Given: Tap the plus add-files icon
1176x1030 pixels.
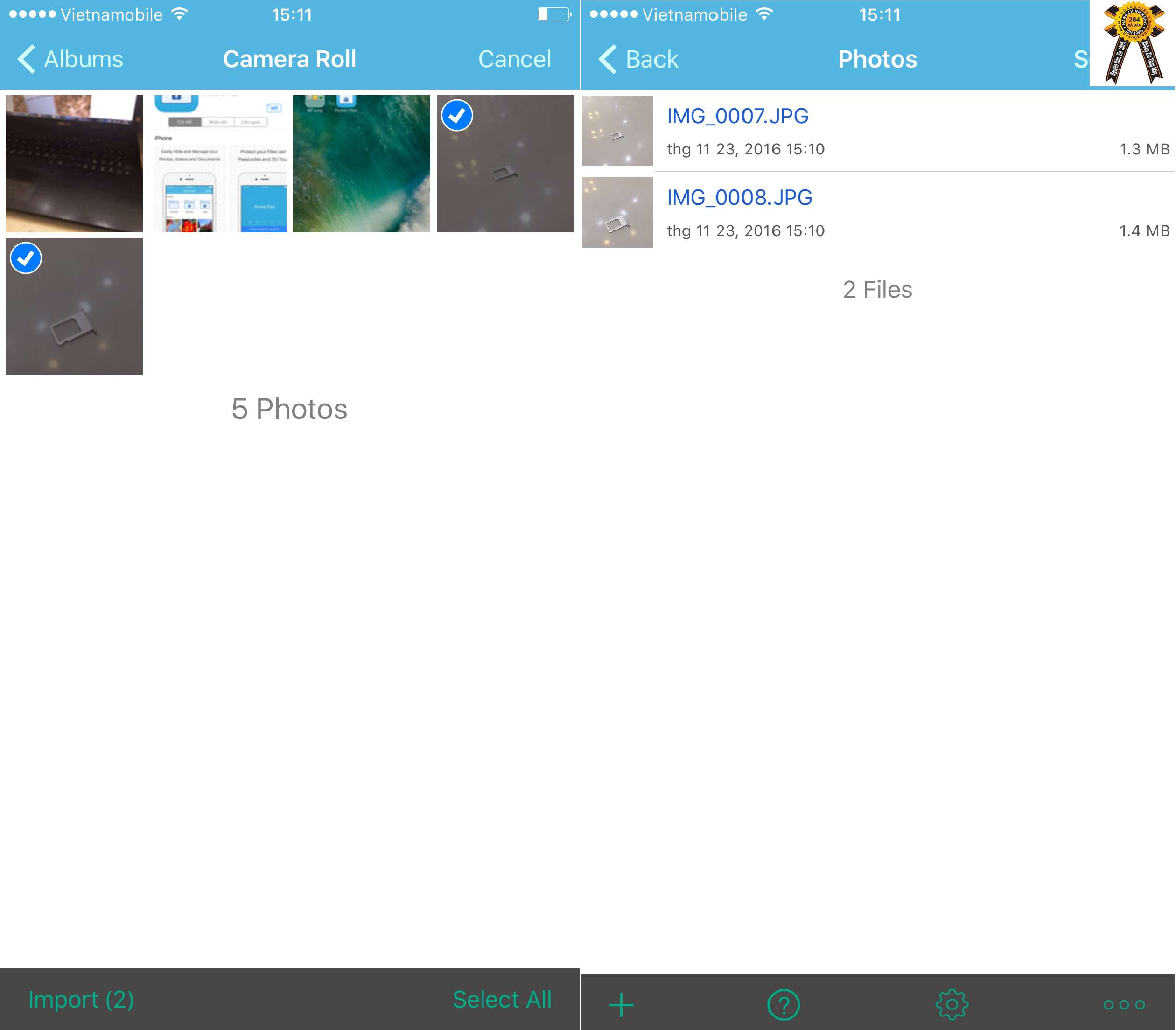Looking at the screenshot, I should (621, 1005).
